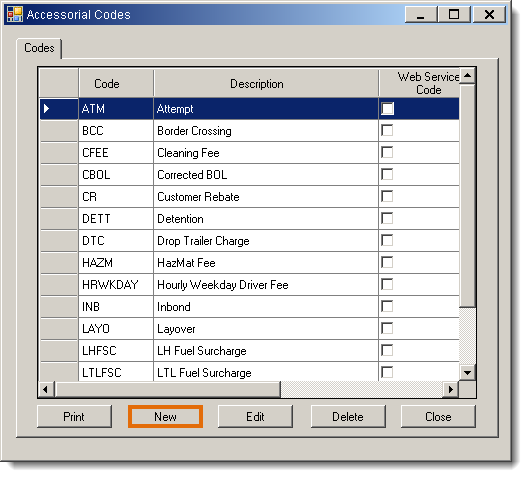Enable Web Service checkbox for Layover

coord(387,328)
